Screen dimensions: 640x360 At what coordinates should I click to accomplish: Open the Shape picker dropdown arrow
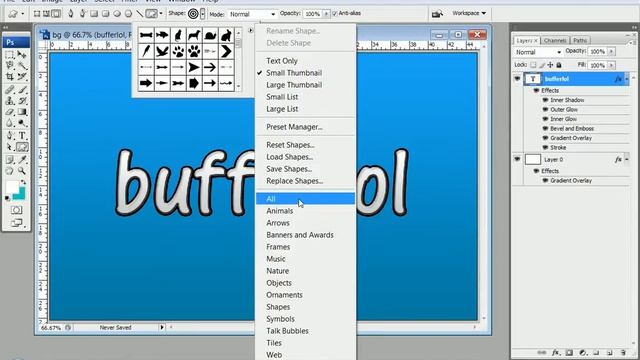[x=202, y=14]
